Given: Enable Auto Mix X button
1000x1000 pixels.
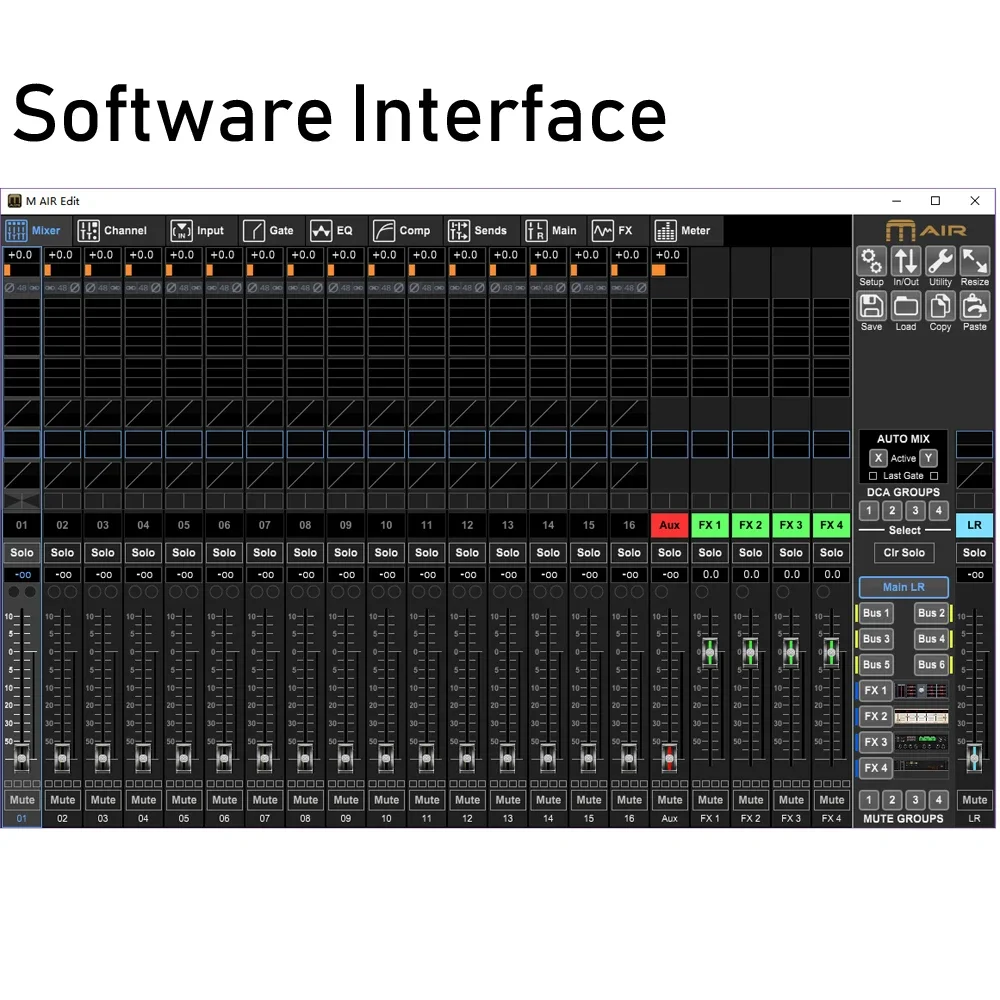Looking at the screenshot, I should [x=877, y=458].
